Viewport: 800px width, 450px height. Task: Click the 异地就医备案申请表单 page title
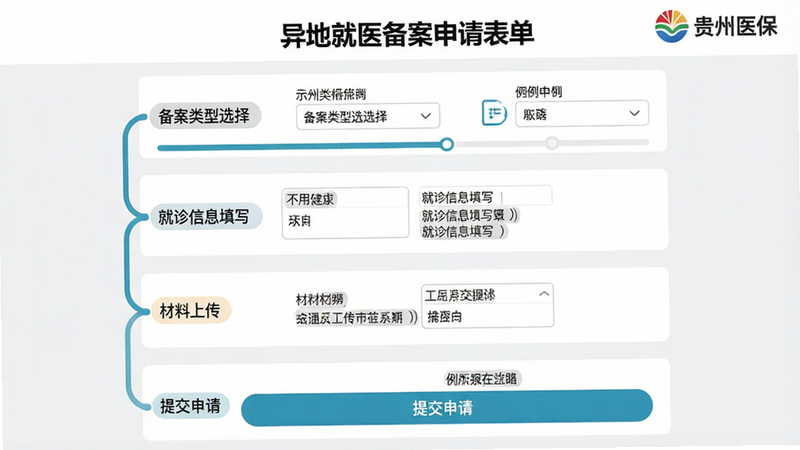click(407, 34)
